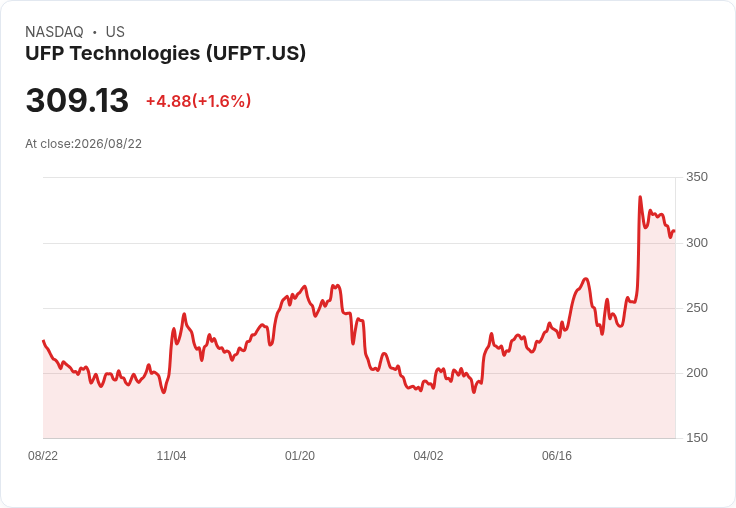Click the bullet separator between NASDAQ and US

click(94, 32)
